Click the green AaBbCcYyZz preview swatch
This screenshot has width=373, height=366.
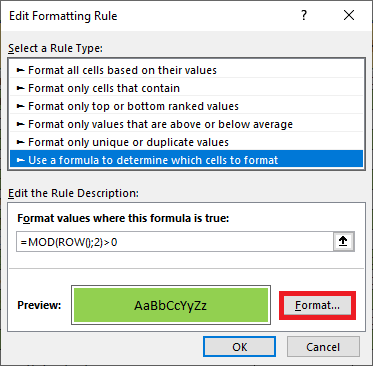[171, 305]
